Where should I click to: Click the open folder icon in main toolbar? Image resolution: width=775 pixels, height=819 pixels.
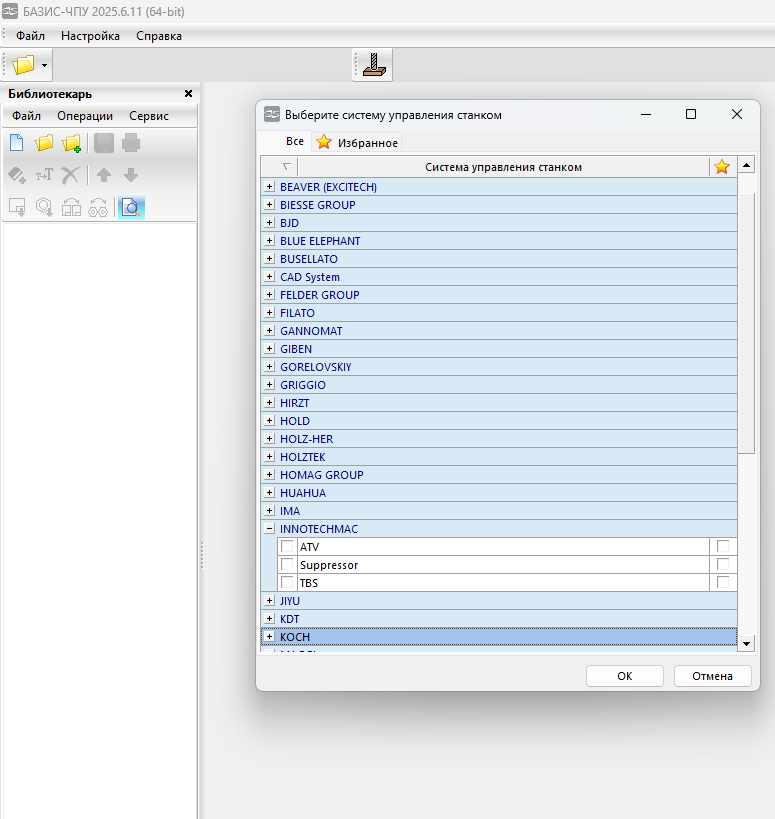coord(24,65)
